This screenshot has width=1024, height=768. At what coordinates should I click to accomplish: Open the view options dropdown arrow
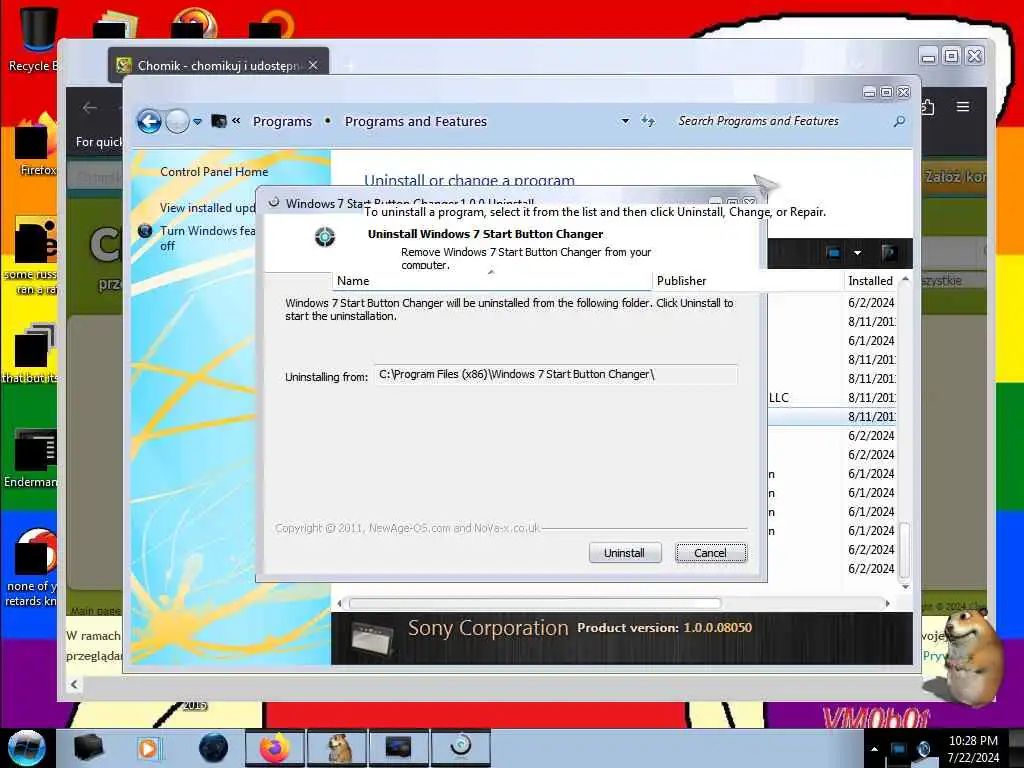[x=857, y=253]
